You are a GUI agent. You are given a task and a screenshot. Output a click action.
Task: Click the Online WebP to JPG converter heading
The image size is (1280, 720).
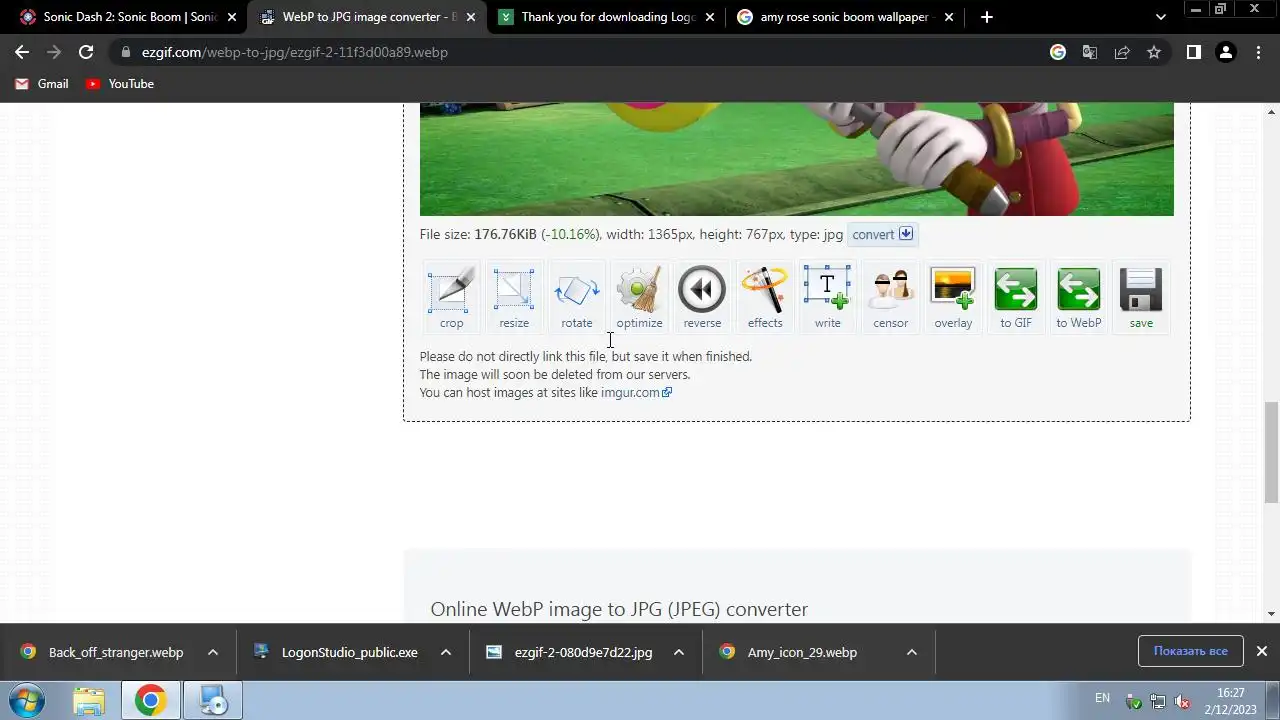pyautogui.click(x=619, y=609)
